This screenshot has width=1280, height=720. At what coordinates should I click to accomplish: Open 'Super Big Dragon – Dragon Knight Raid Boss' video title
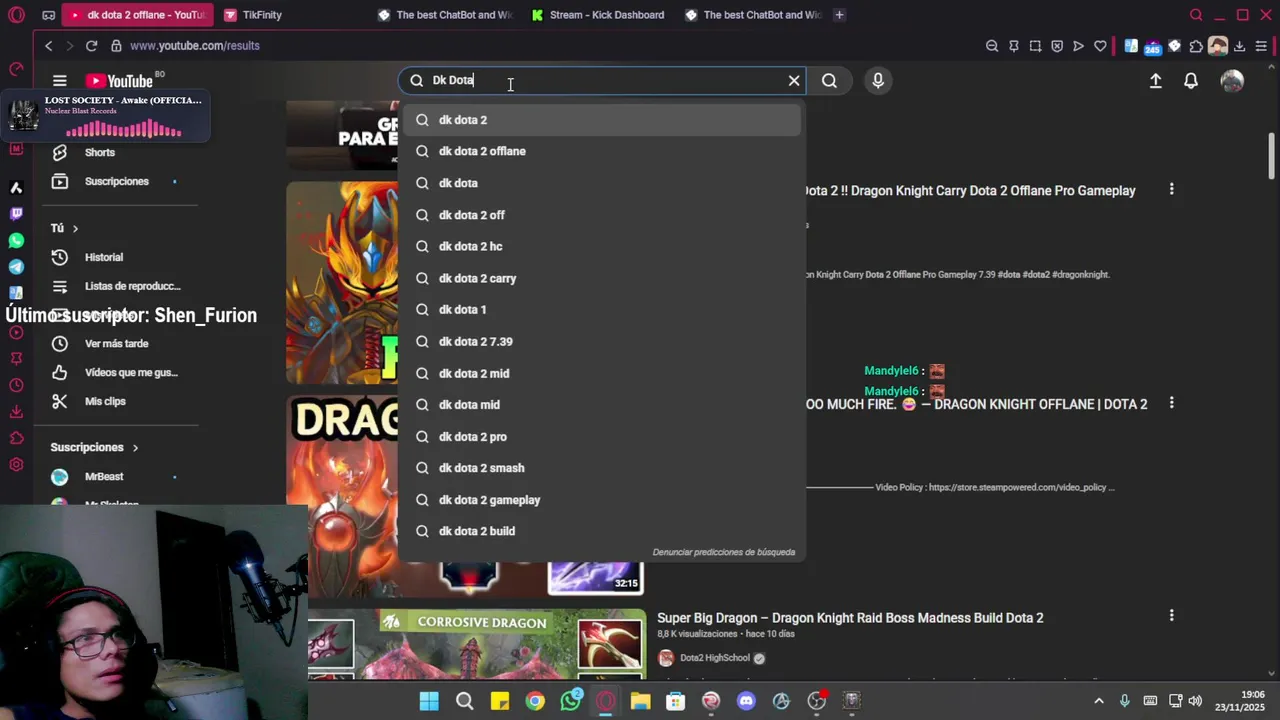[850, 618]
